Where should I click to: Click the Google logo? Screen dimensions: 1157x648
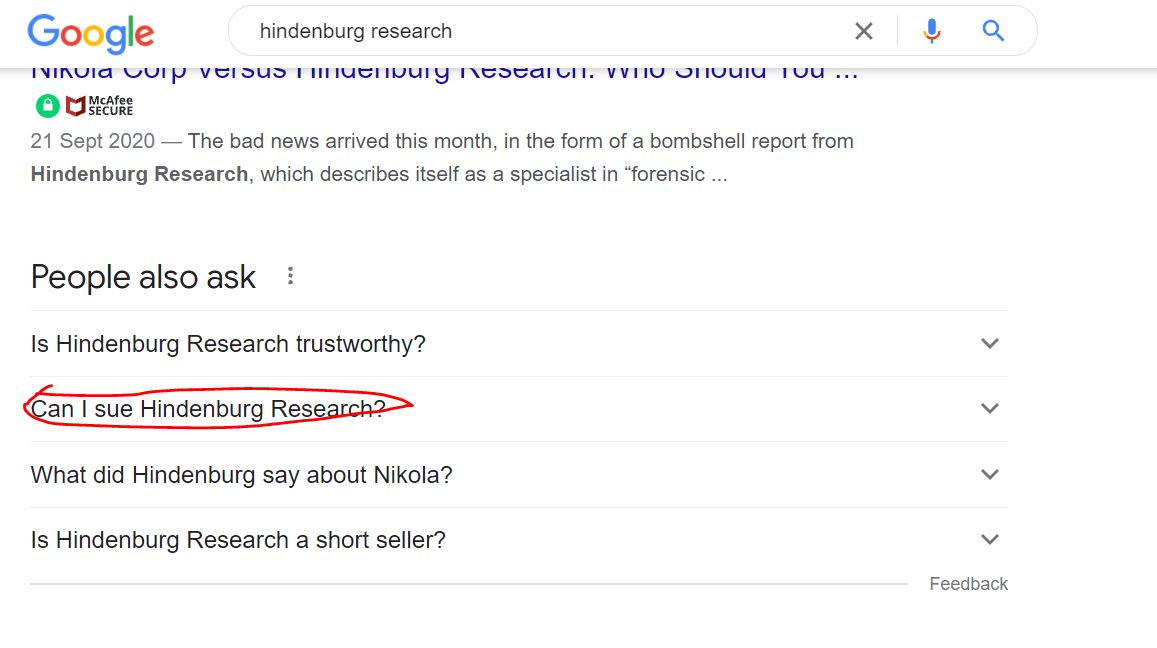91,33
